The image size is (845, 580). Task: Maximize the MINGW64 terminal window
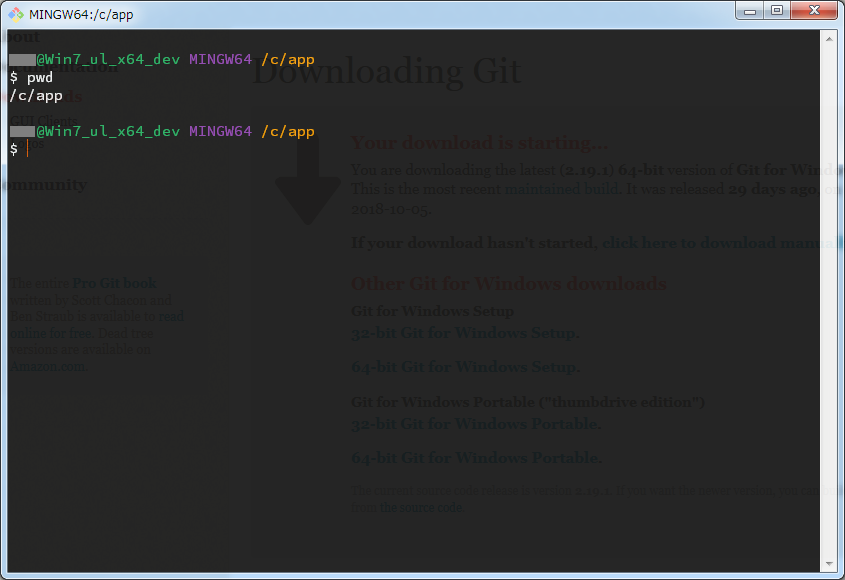pos(777,10)
